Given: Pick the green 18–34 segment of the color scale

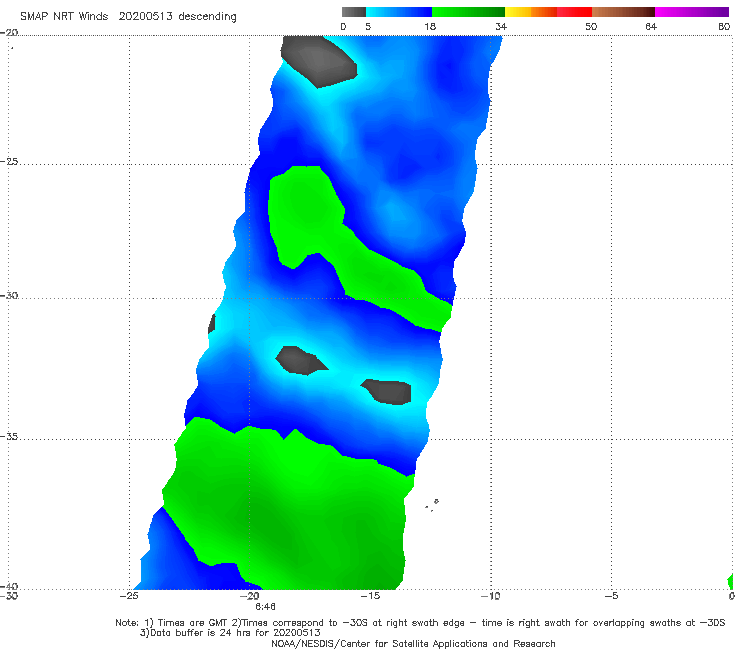Looking at the screenshot, I should pyautogui.click(x=468, y=12).
